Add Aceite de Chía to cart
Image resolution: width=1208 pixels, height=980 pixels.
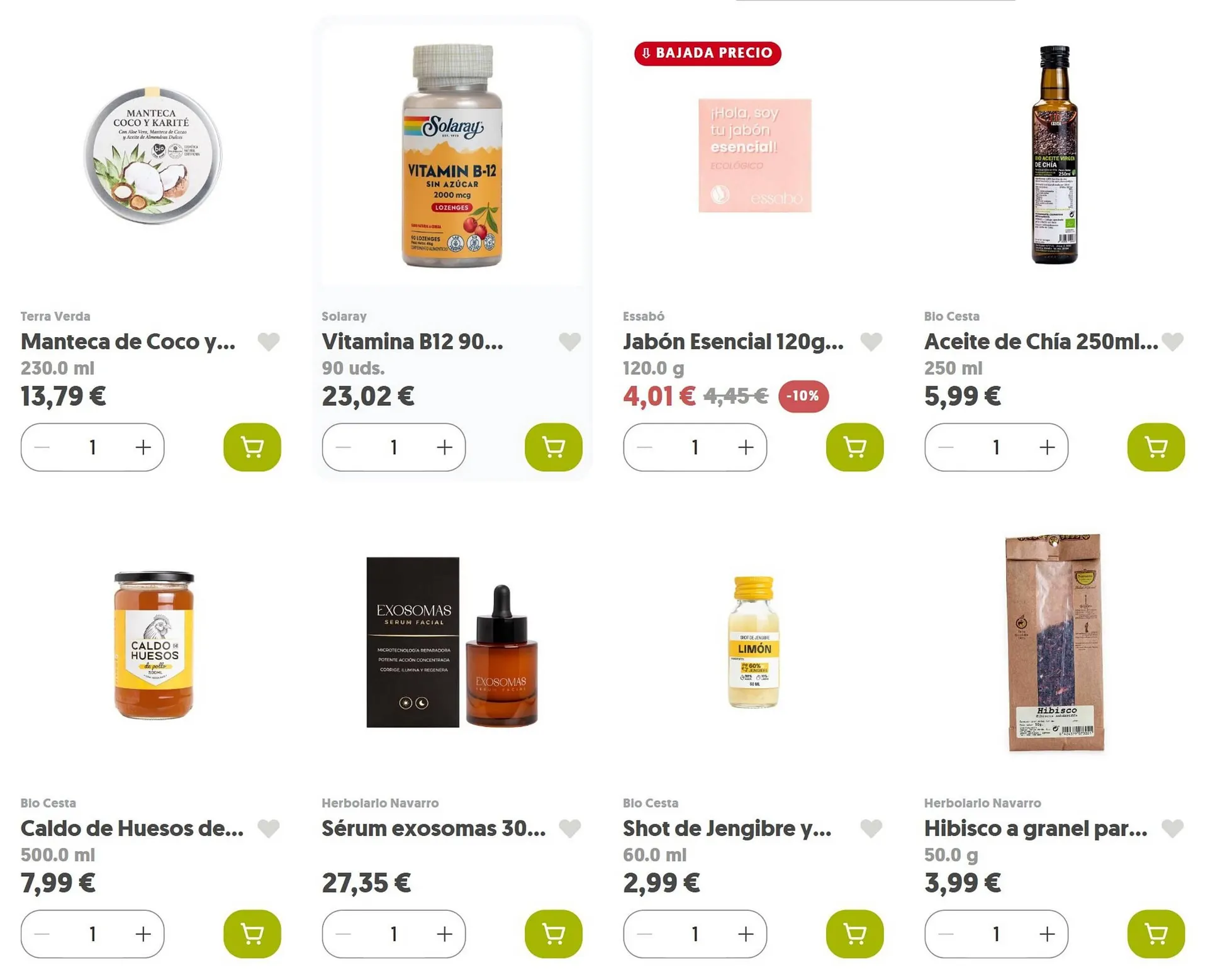1156,447
